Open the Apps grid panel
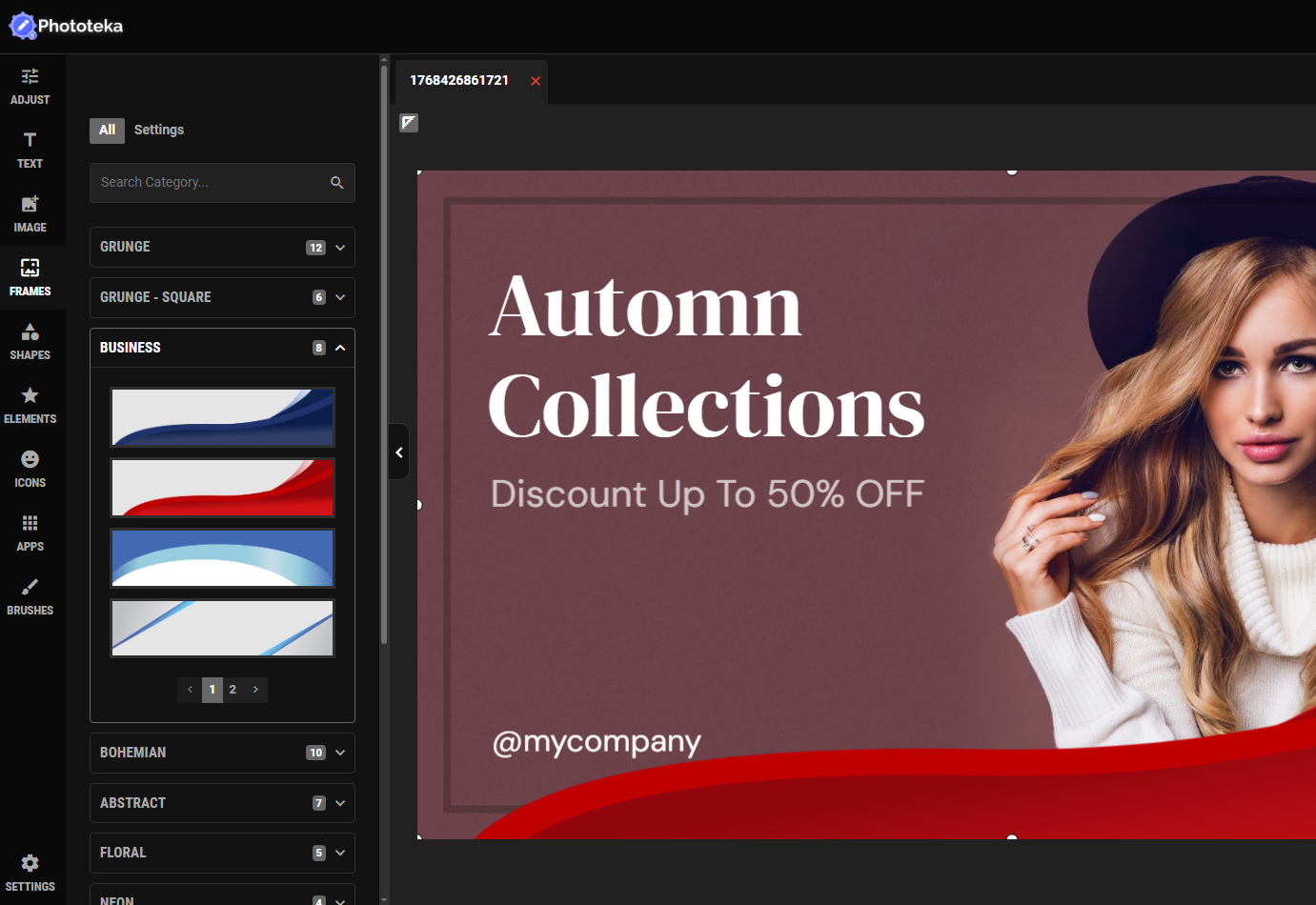This screenshot has width=1316, height=905. (x=30, y=533)
